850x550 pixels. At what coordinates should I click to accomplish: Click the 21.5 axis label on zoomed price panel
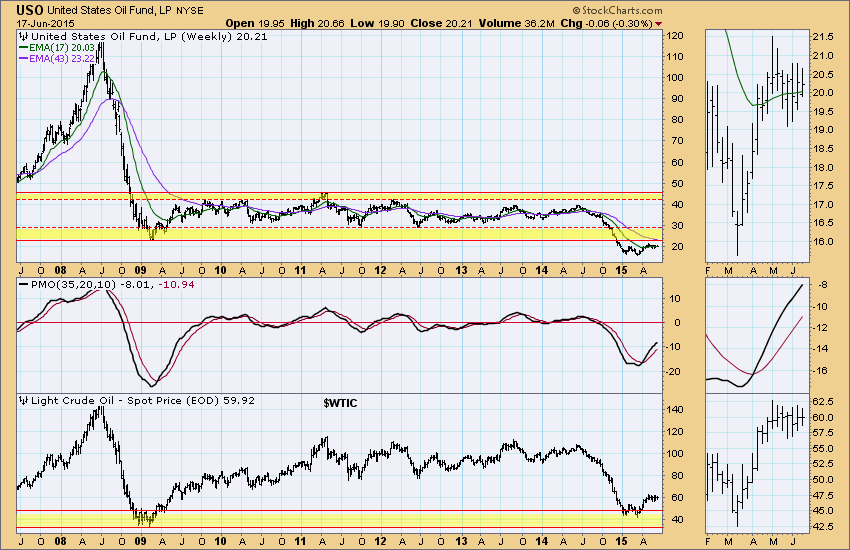(x=823, y=37)
